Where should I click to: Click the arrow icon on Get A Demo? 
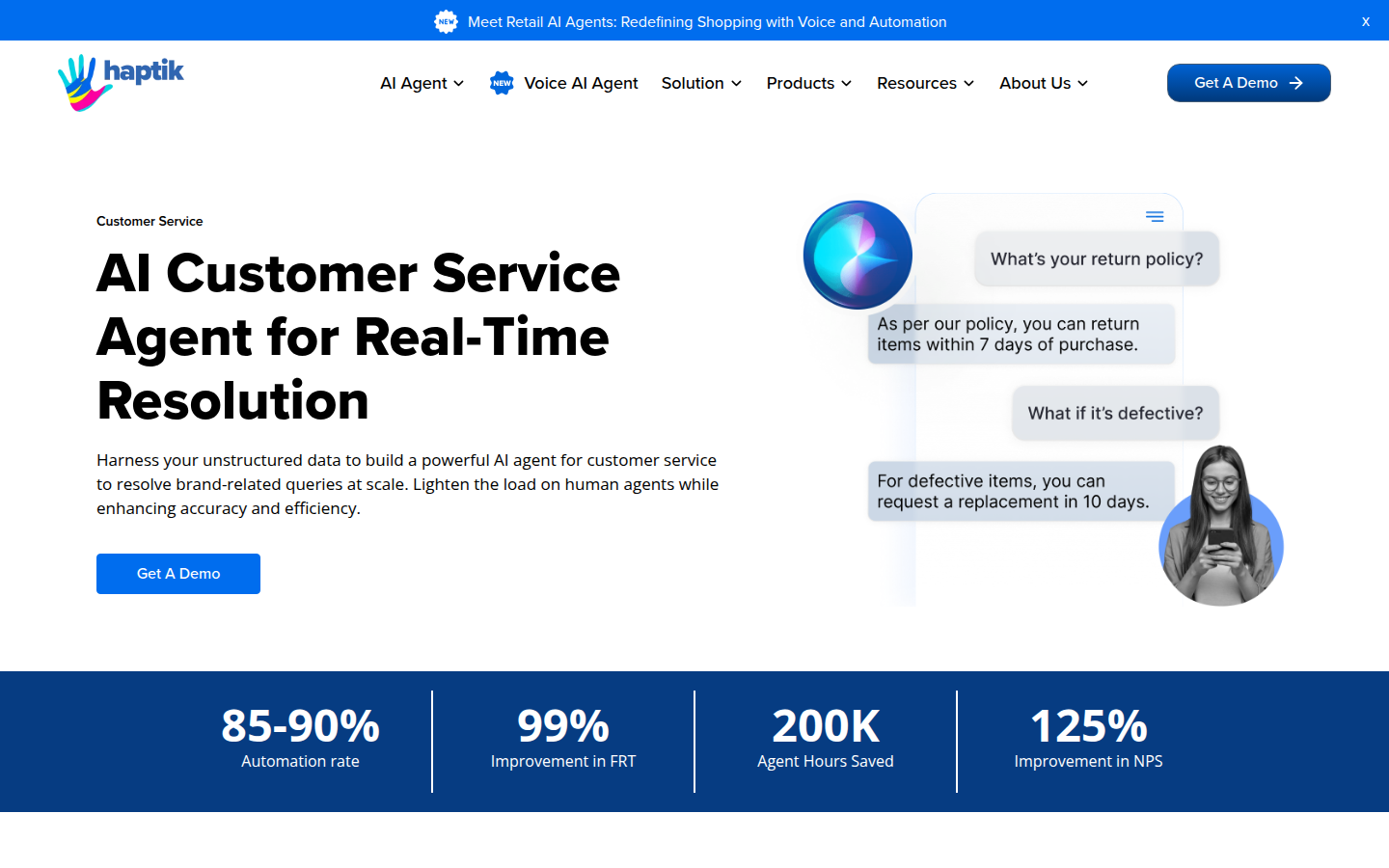pyautogui.click(x=1296, y=83)
